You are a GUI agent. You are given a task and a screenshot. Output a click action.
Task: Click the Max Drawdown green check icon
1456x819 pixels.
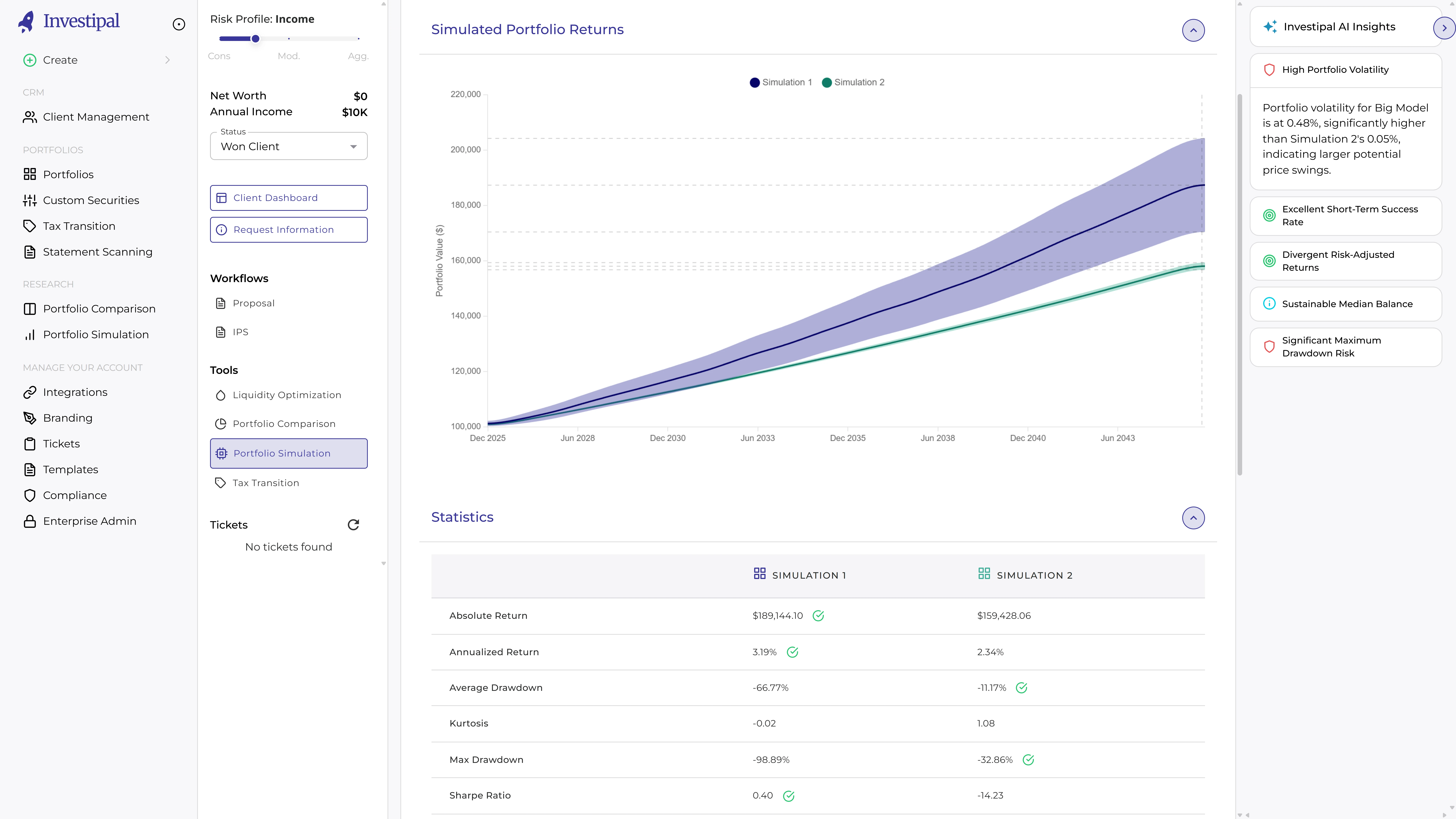coord(1028,760)
